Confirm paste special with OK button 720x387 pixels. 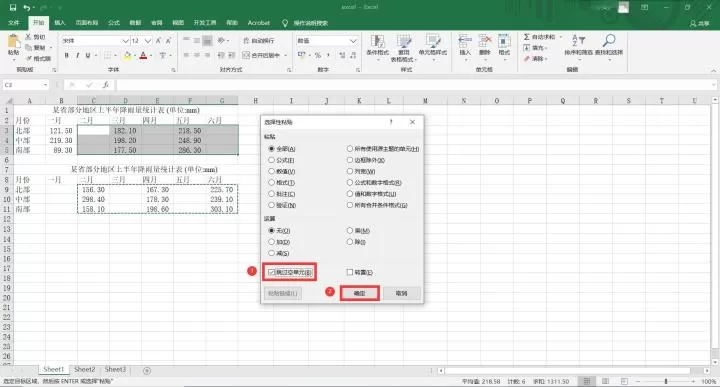[360, 293]
